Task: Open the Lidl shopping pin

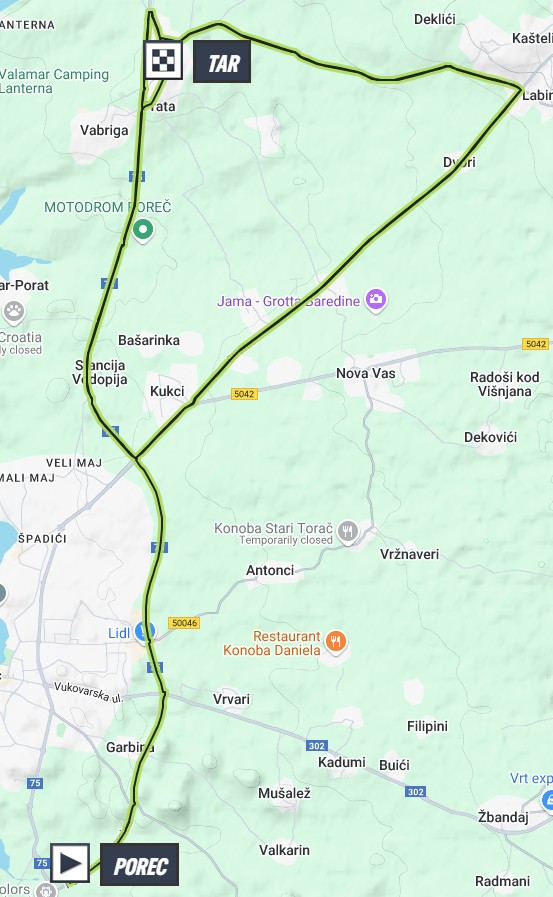Action: tap(144, 633)
